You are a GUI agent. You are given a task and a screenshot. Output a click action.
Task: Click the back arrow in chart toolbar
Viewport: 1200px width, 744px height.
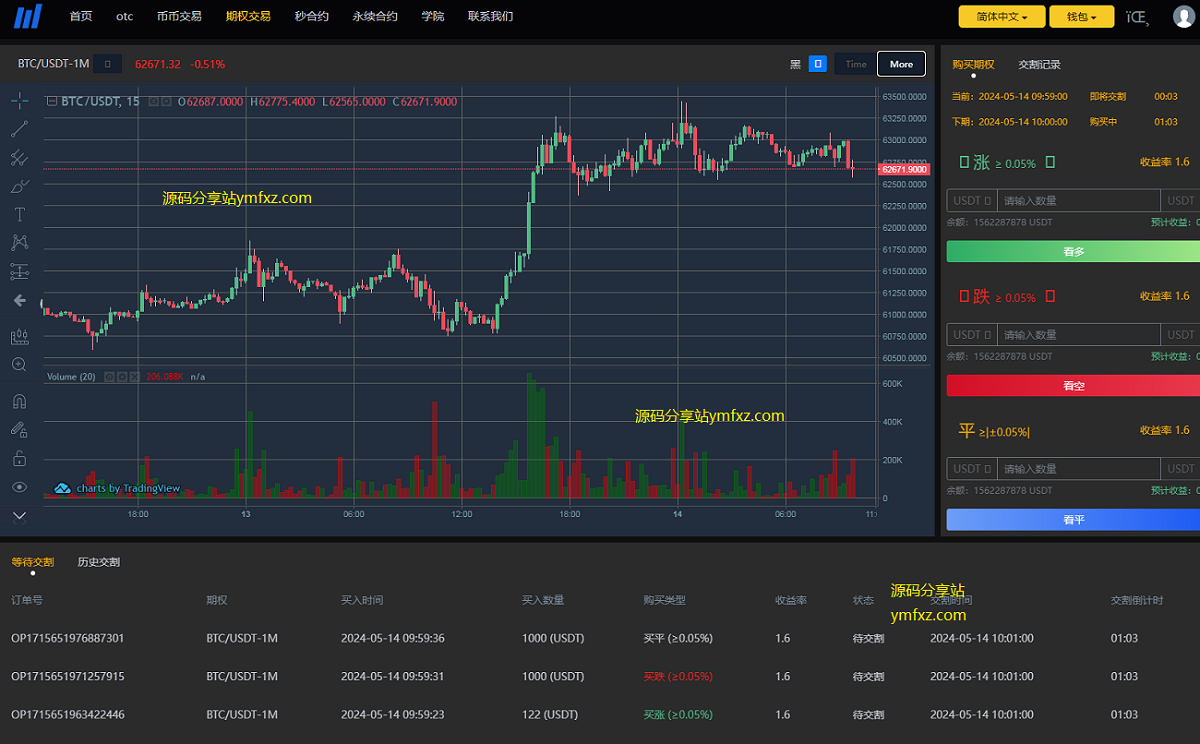point(19,300)
